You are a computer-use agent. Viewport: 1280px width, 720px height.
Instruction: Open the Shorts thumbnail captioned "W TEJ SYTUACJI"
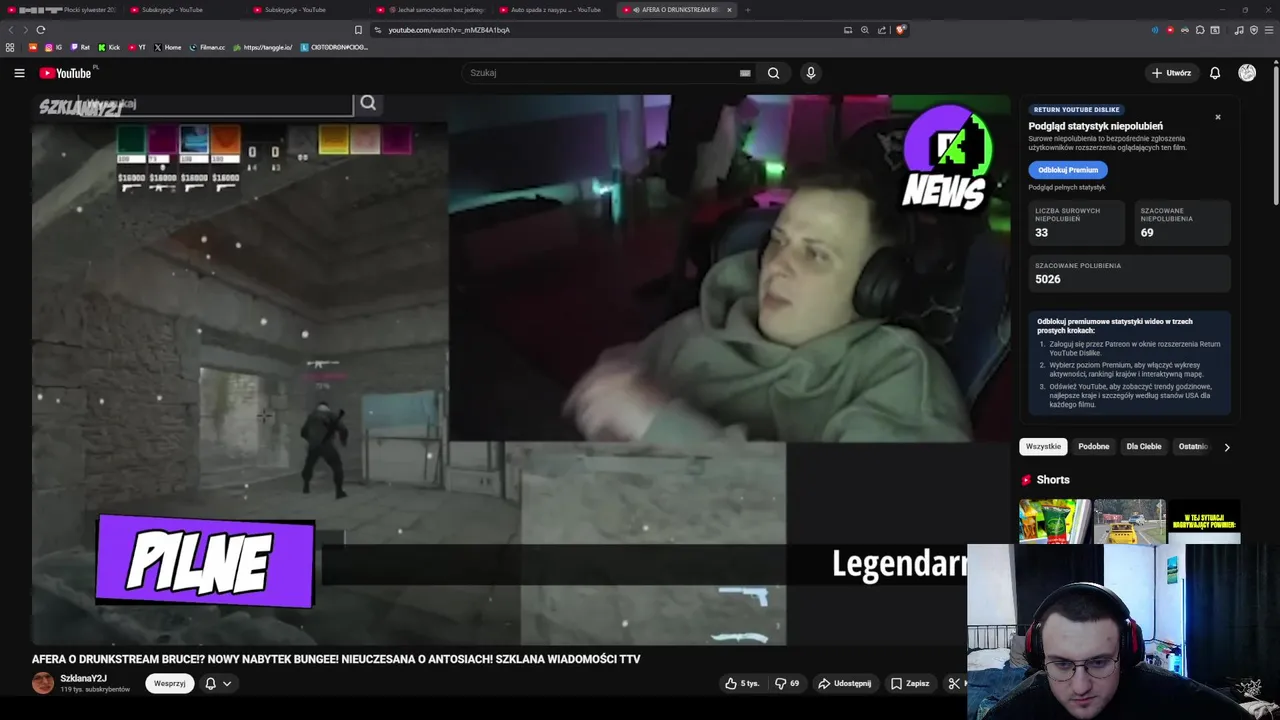(x=1204, y=521)
